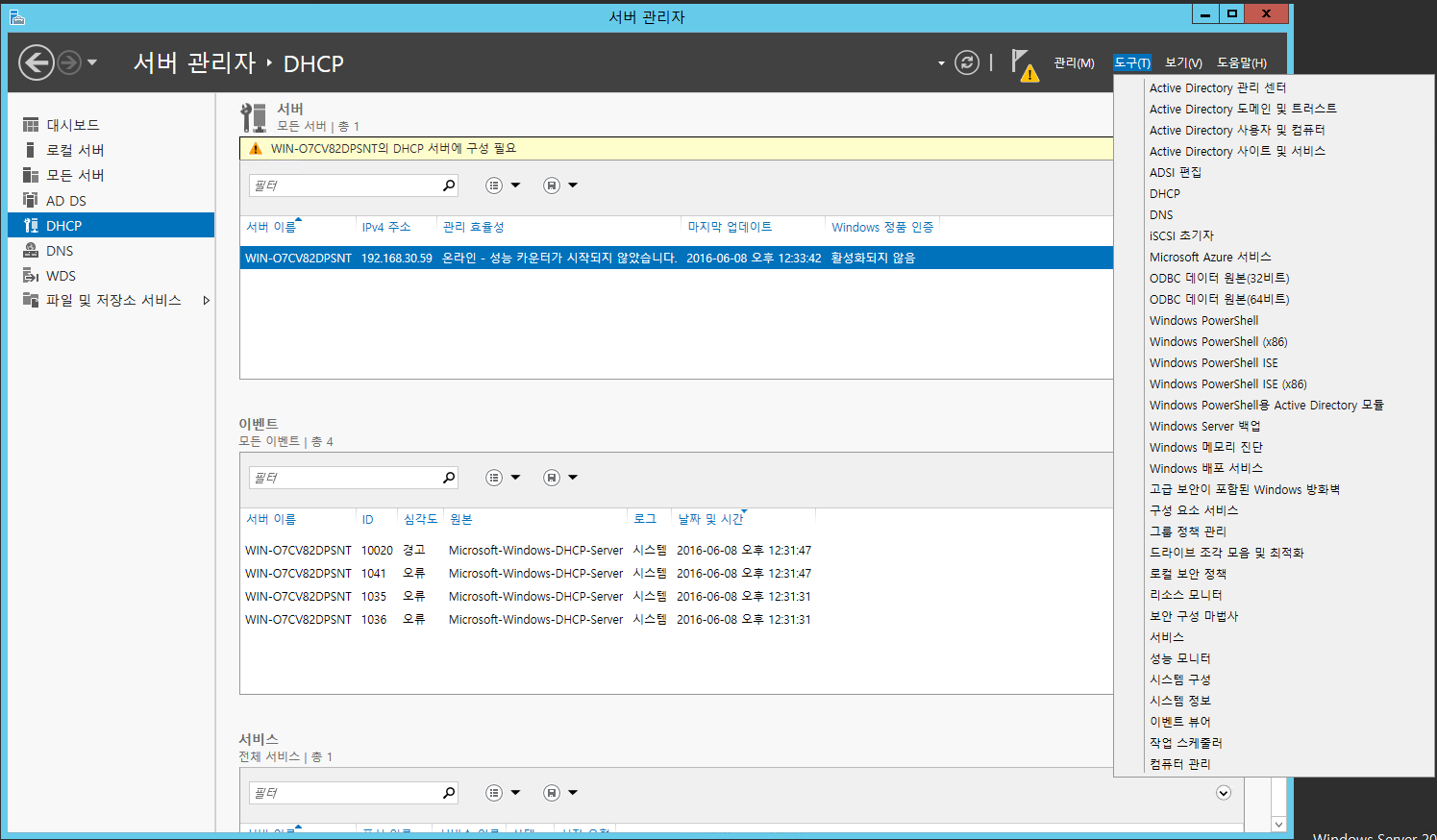Select event ID 10020 warning row
Screen dimensions: 1437x840
tap(529, 551)
